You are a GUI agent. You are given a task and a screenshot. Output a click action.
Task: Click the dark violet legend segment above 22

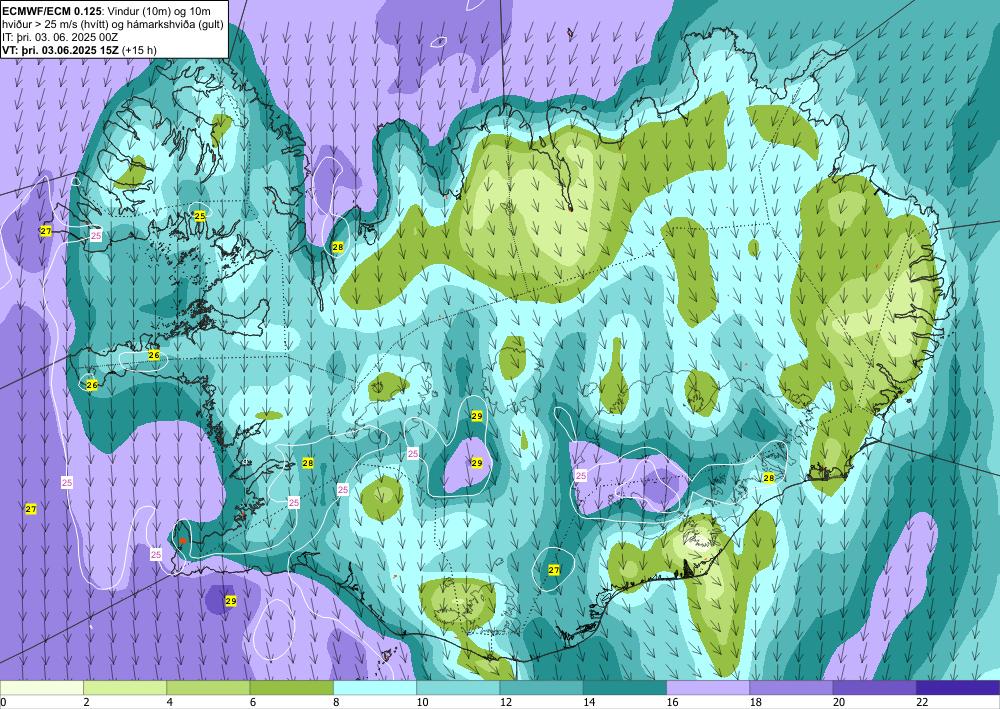(958, 687)
